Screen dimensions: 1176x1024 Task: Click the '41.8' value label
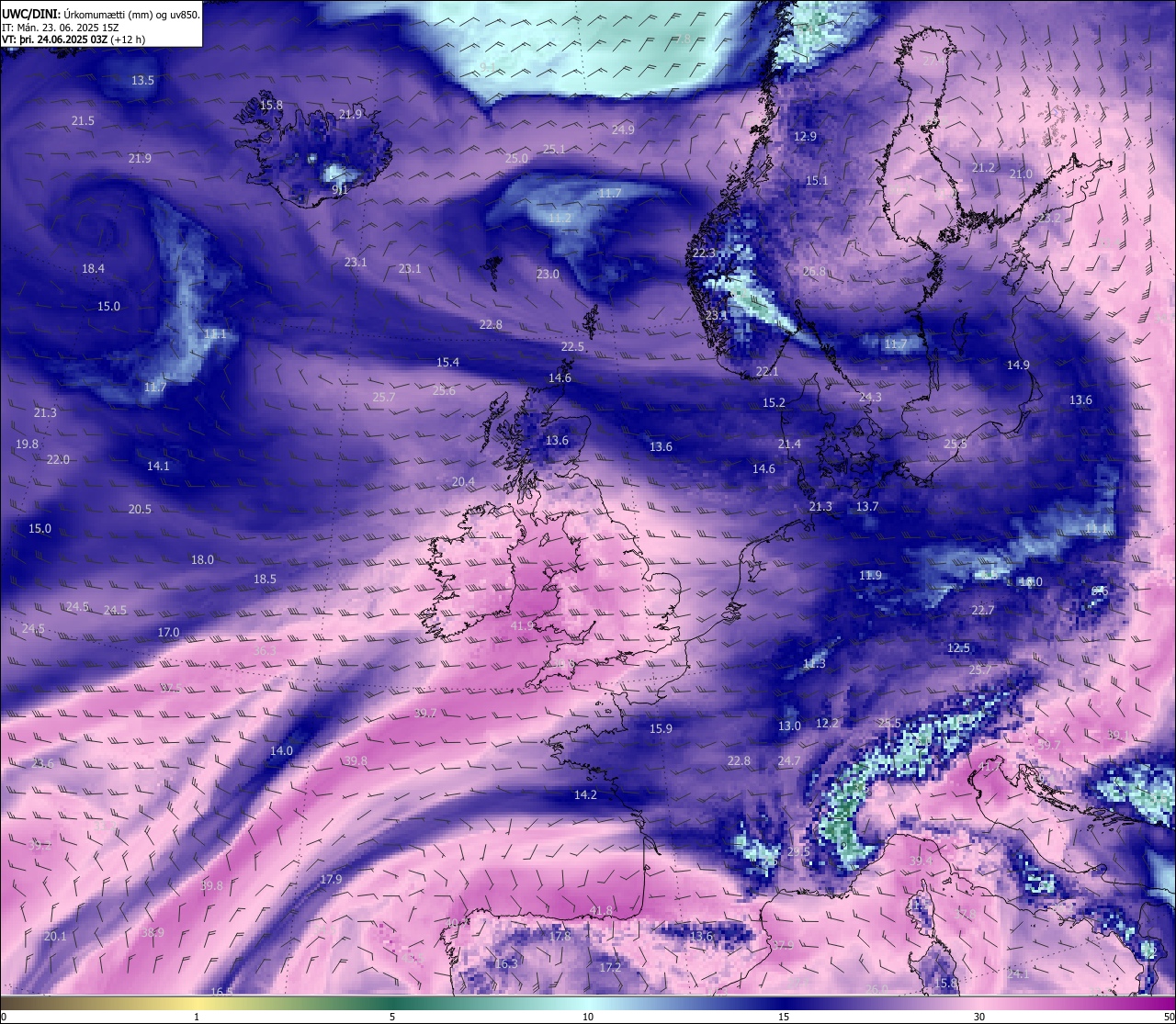coord(601,911)
